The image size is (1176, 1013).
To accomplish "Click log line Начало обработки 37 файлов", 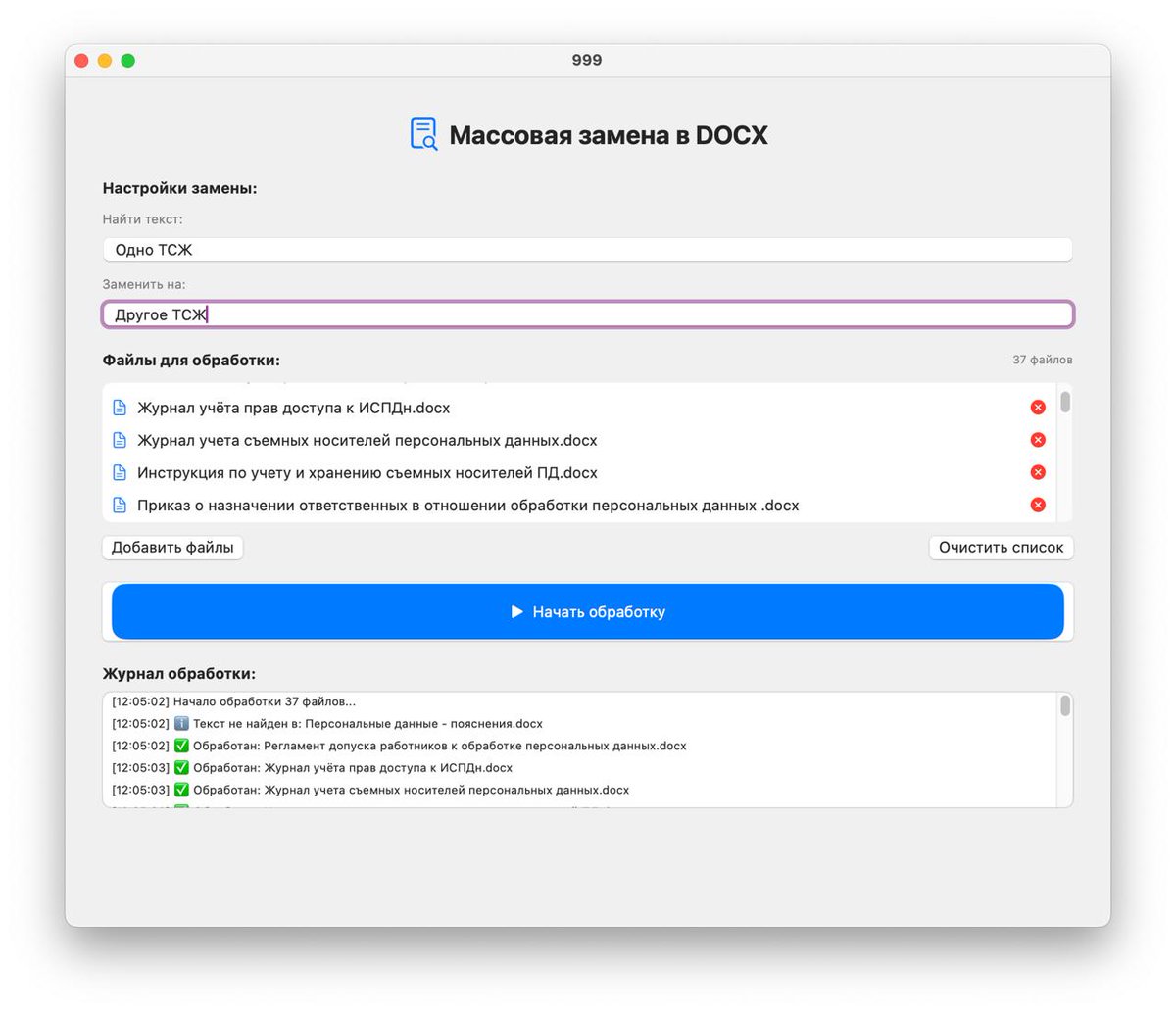I will pos(234,701).
